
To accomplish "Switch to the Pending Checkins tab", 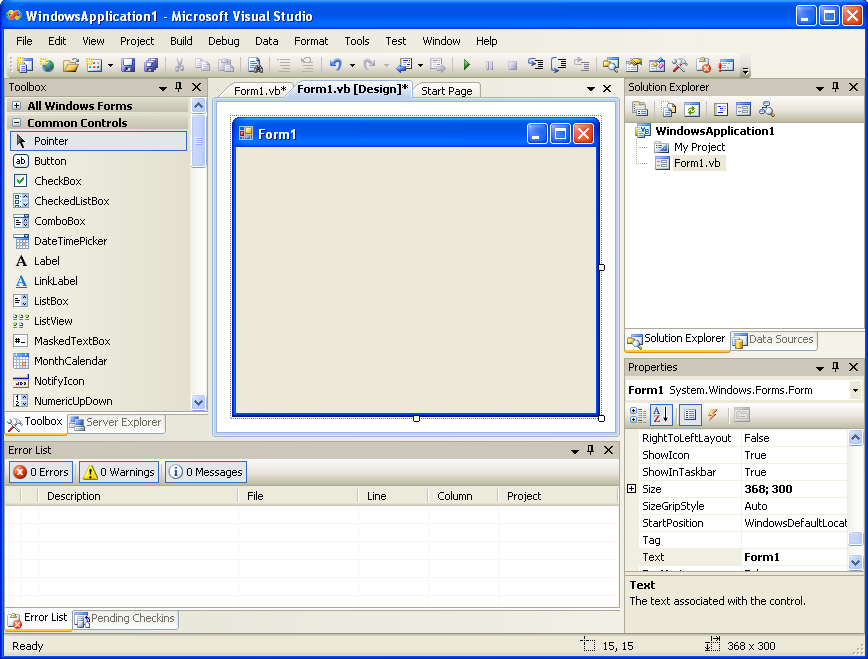I will click(x=124, y=619).
